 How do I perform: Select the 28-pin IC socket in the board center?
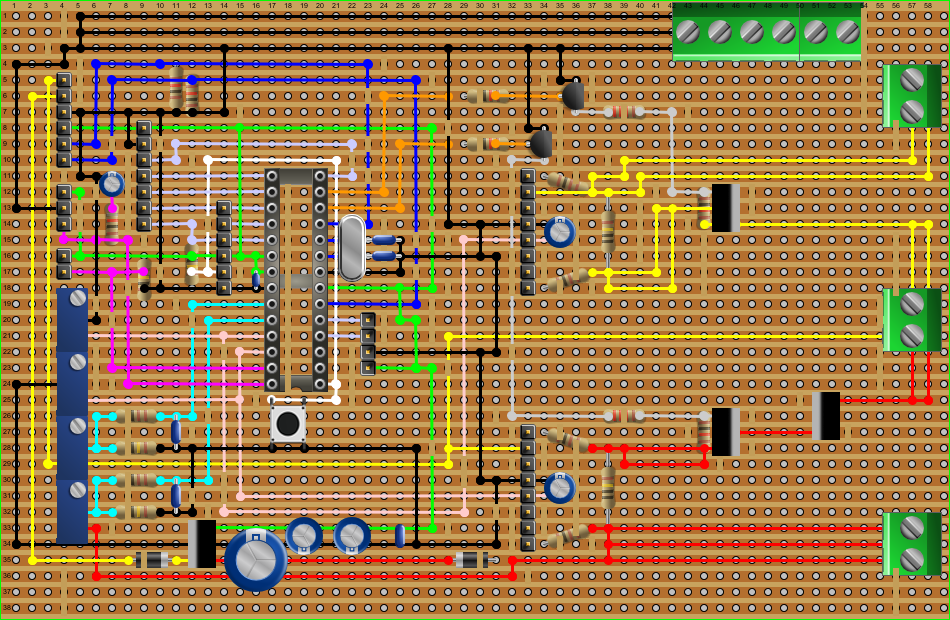[x=296, y=280]
